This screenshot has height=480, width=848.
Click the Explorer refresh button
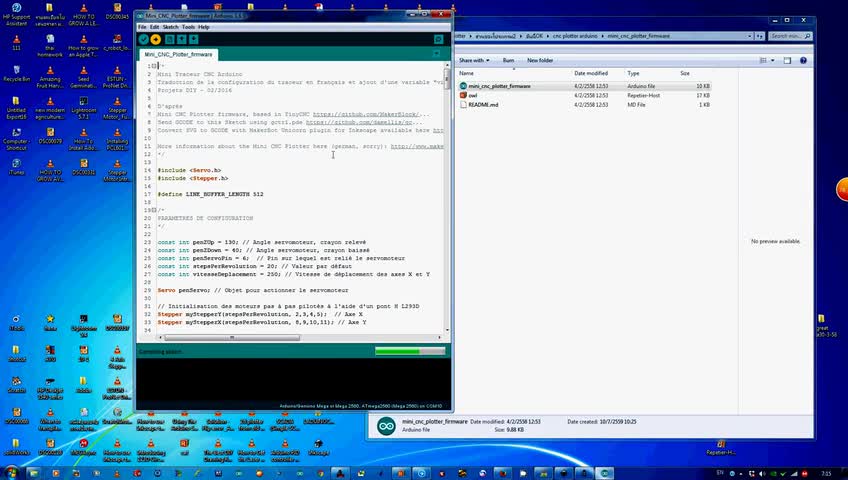[759, 36]
